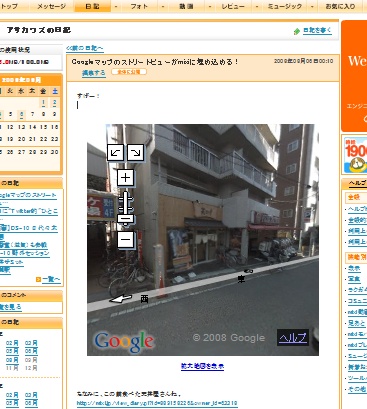Open the ミュージック tab
Image resolution: width=367 pixels, height=409 pixels.
[284, 6]
